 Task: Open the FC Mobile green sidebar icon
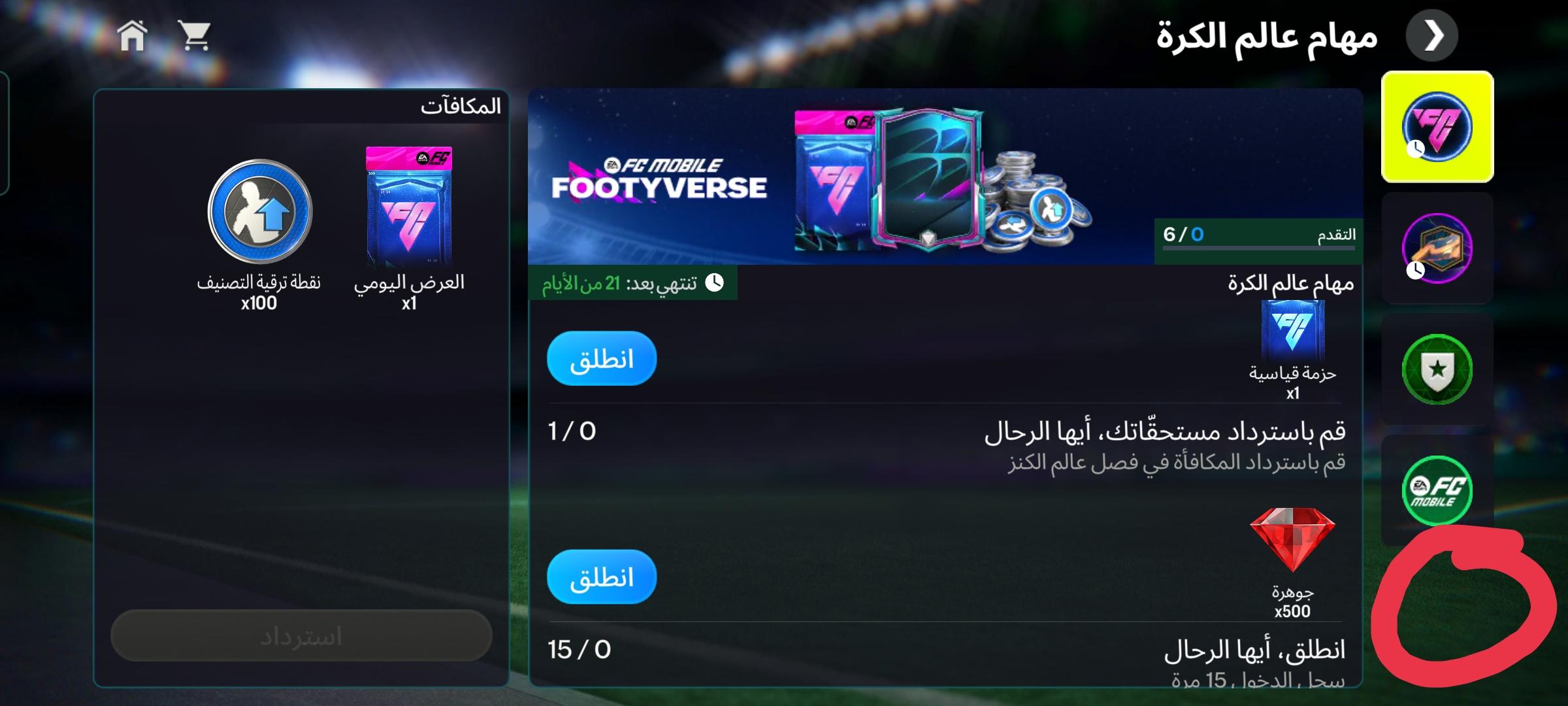pos(1437,490)
